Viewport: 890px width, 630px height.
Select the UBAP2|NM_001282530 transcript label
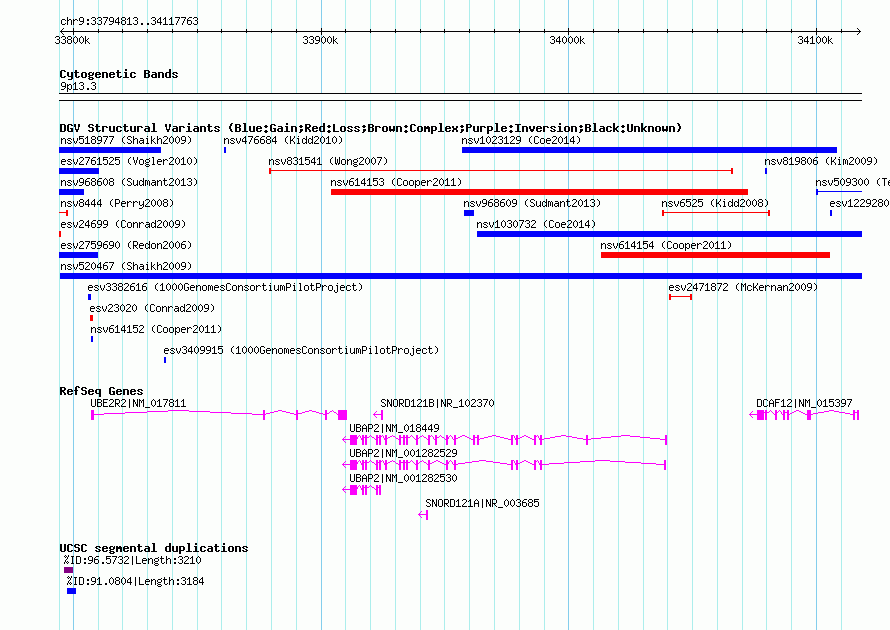click(x=403, y=478)
